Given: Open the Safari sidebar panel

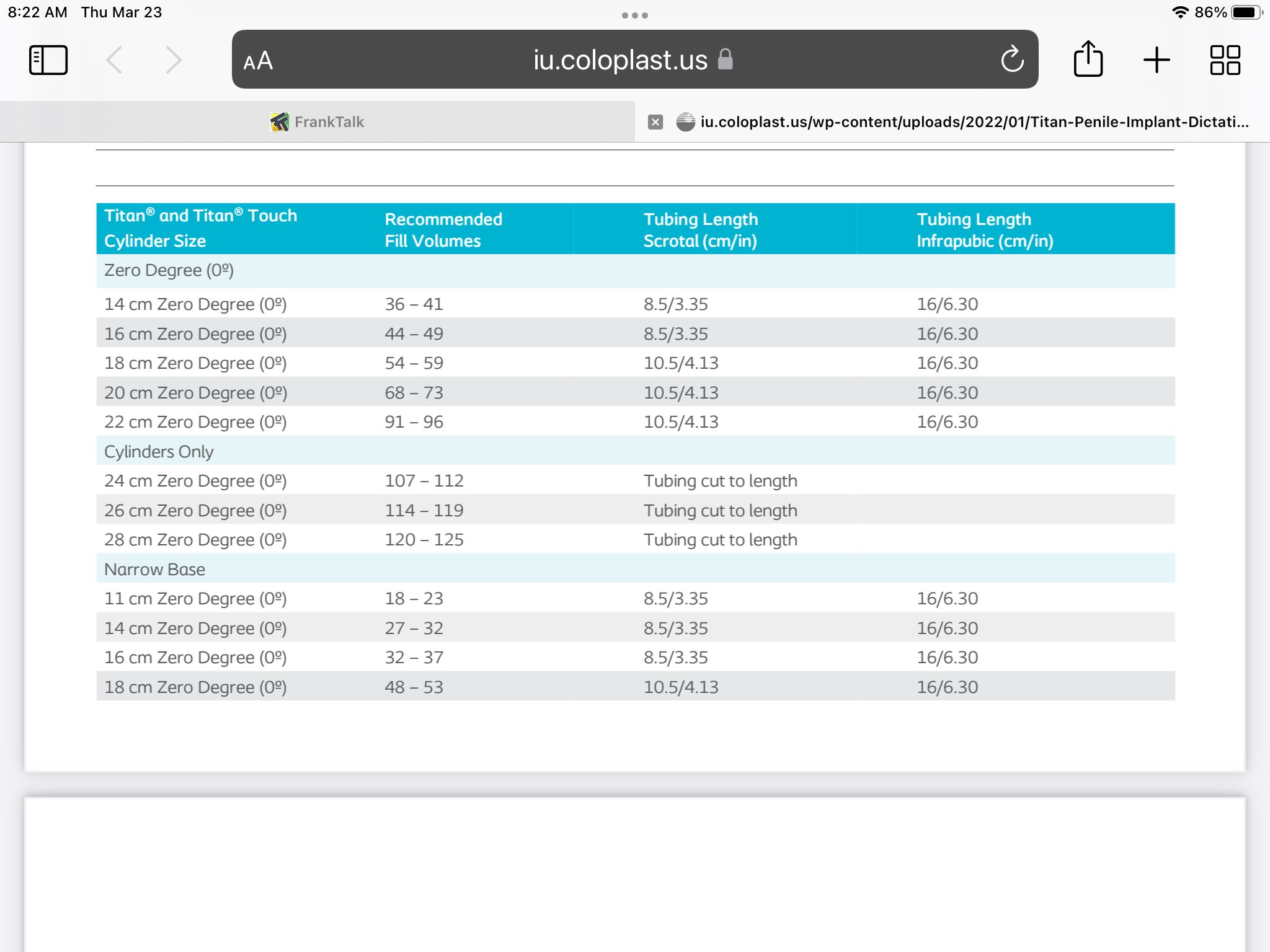Looking at the screenshot, I should pyautogui.click(x=48, y=60).
